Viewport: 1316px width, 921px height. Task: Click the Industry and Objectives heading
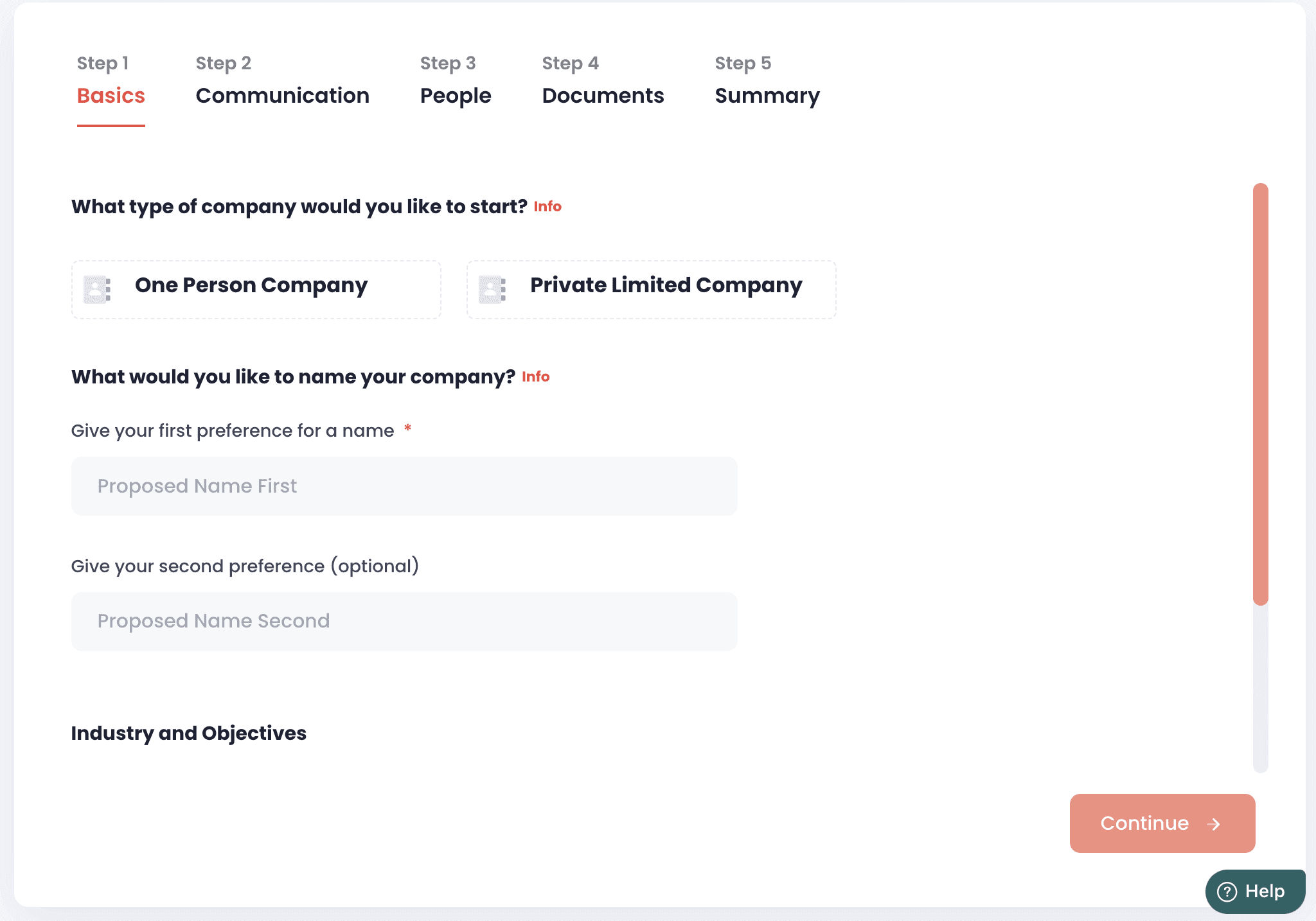pos(188,733)
